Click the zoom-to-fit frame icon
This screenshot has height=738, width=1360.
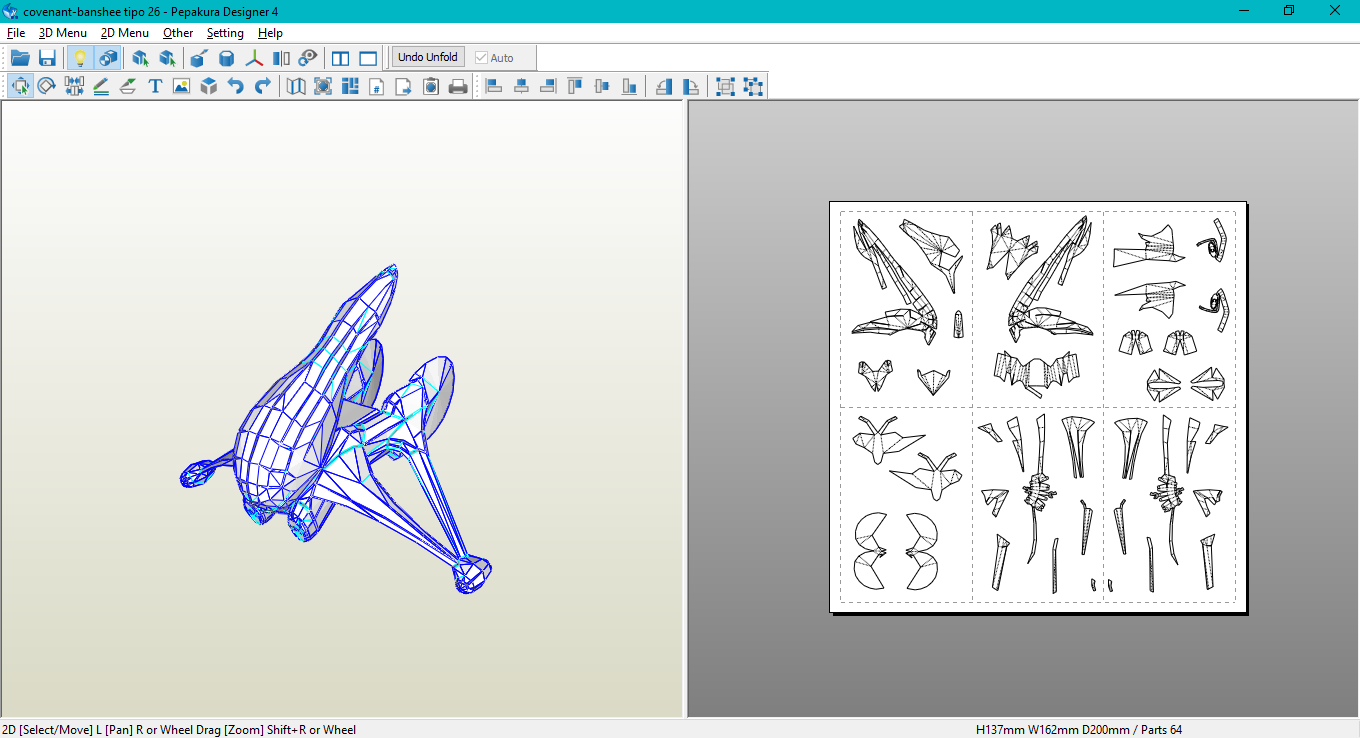323,86
